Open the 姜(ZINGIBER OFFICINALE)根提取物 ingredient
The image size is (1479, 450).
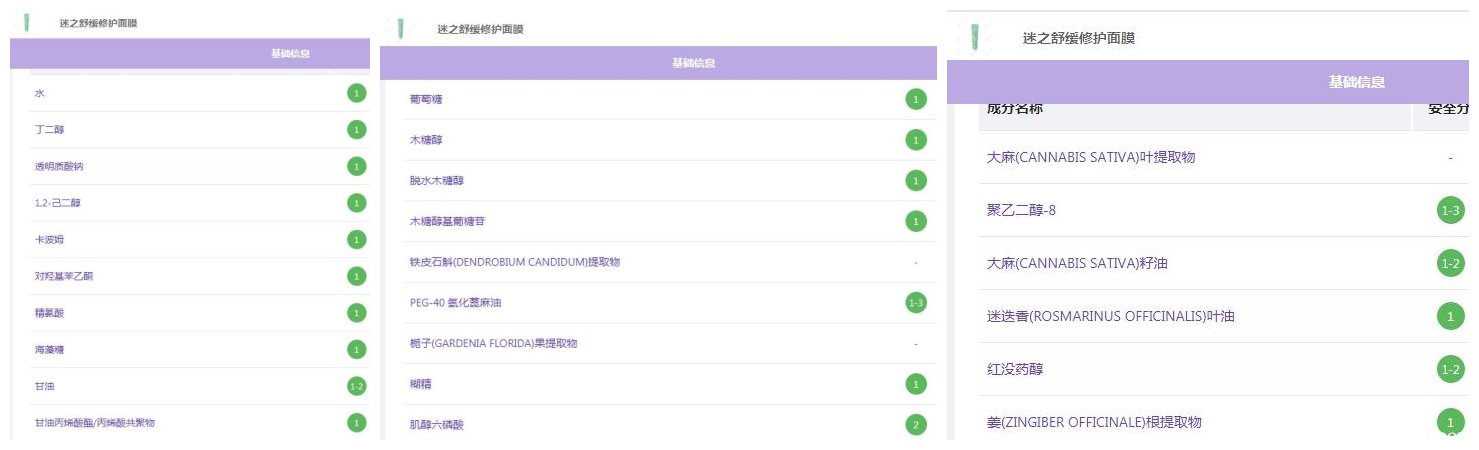(x=1094, y=422)
